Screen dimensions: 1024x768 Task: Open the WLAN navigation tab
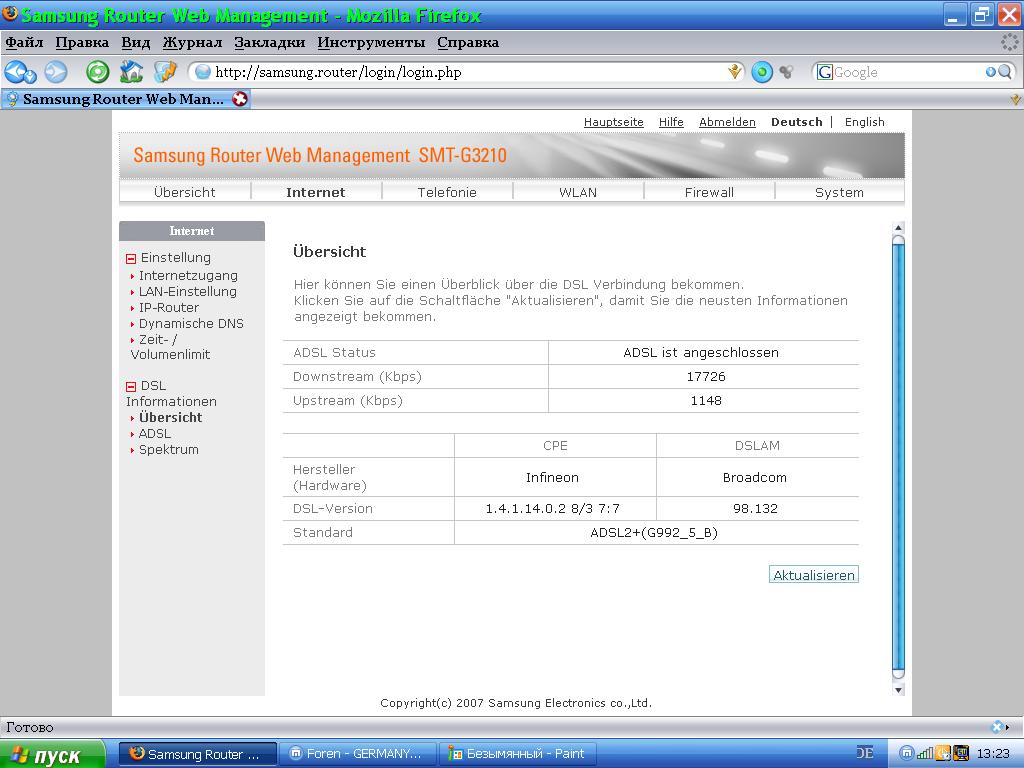click(x=578, y=192)
